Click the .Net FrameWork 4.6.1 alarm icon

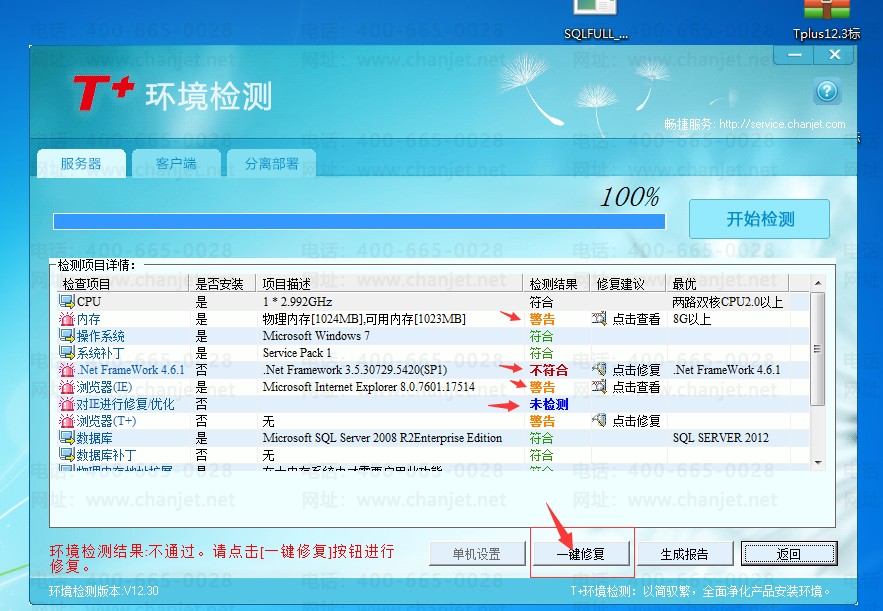(66, 370)
